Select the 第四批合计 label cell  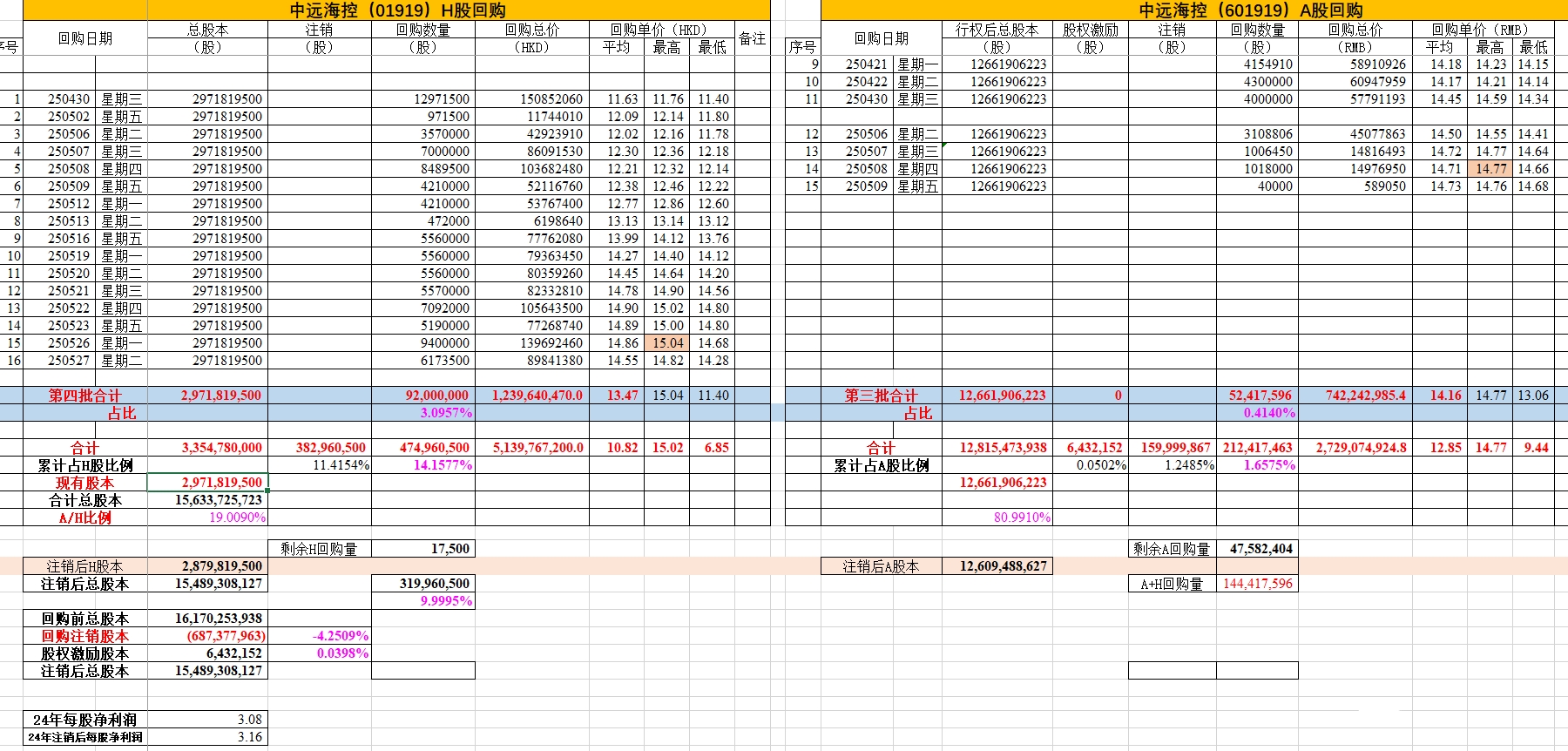[85, 396]
